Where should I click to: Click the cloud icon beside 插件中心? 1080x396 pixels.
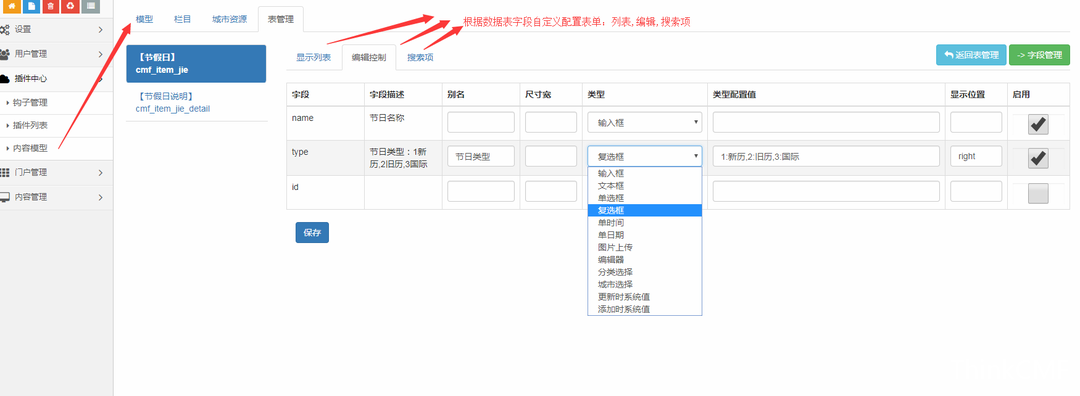(5, 79)
